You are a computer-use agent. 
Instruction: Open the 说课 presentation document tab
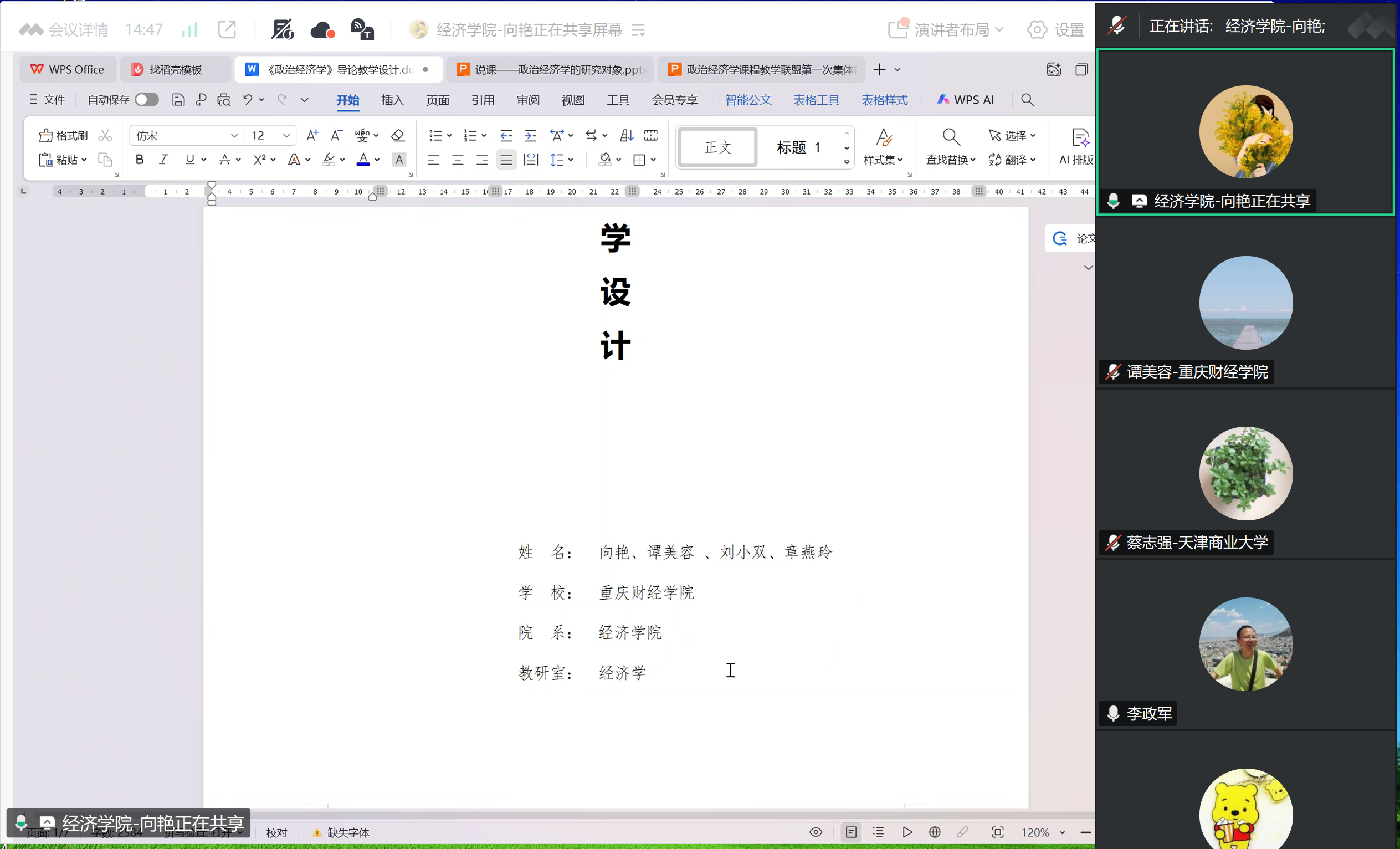coord(550,69)
